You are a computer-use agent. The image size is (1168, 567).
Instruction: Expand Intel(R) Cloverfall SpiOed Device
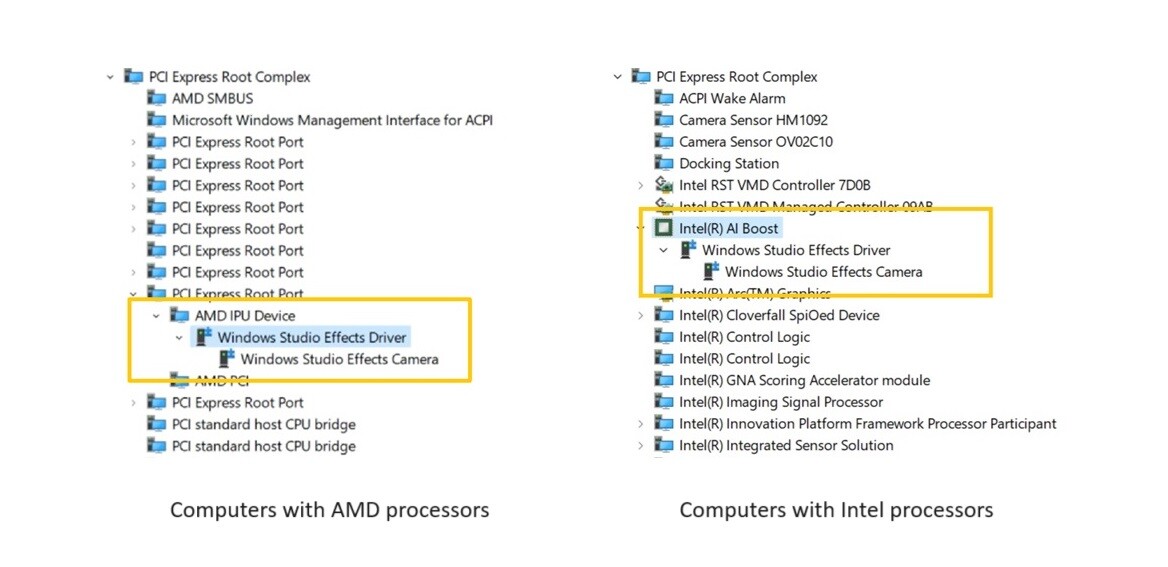(x=640, y=315)
